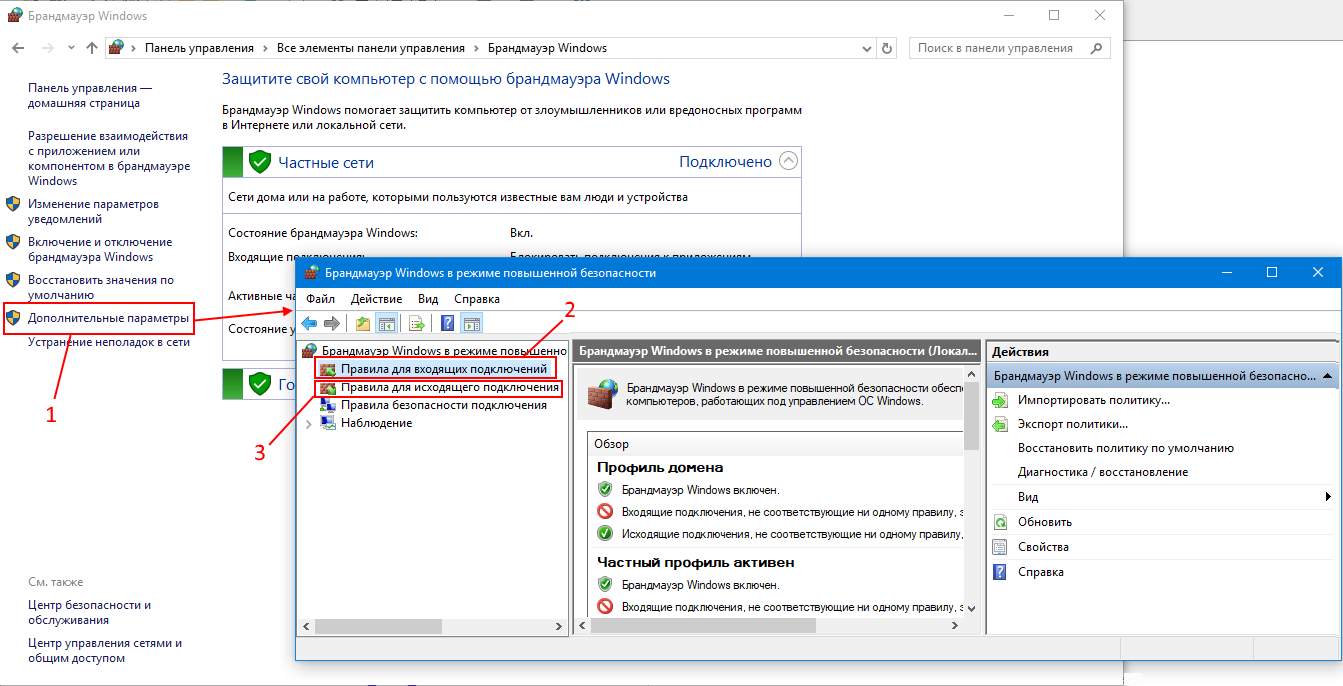Image resolution: width=1343 pixels, height=686 pixels.
Task: Click the blue Help question mark toolbar icon
Action: [447, 323]
